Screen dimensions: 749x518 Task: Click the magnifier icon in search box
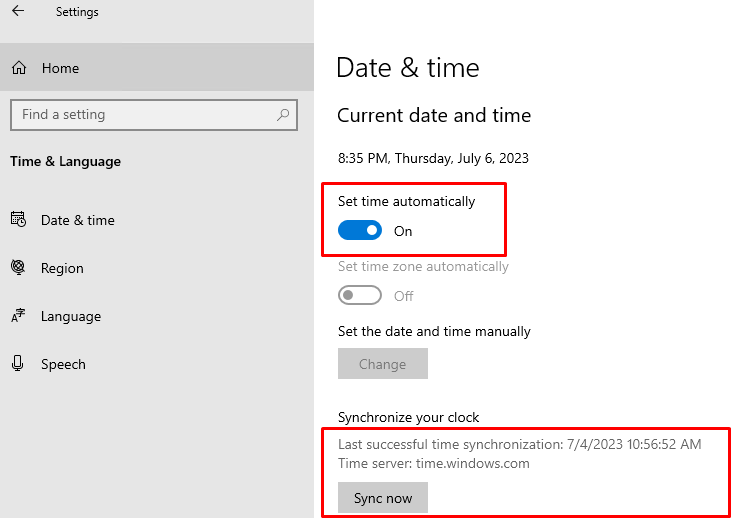(284, 115)
